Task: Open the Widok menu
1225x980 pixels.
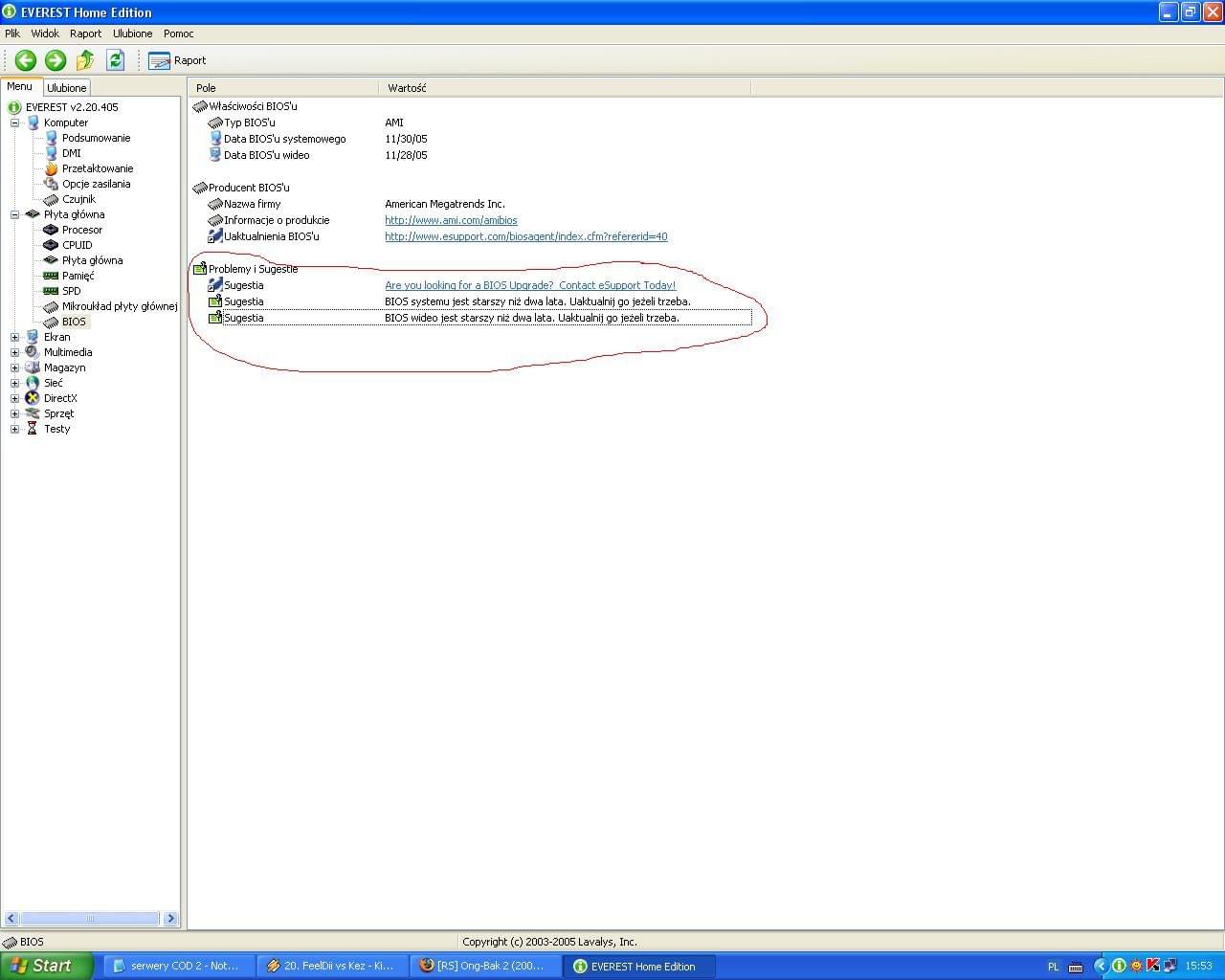Action: 45,33
